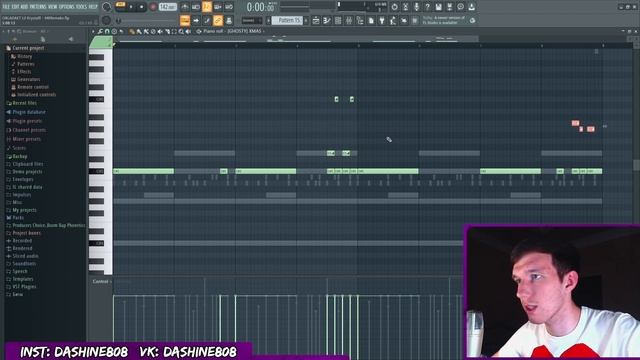The height and width of the screenshot is (360, 640).
Task: Open the ADD menu
Action: click(x=24, y=7)
